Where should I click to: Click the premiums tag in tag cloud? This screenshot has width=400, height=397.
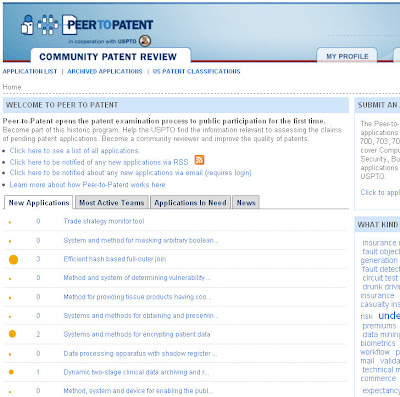tap(379, 326)
